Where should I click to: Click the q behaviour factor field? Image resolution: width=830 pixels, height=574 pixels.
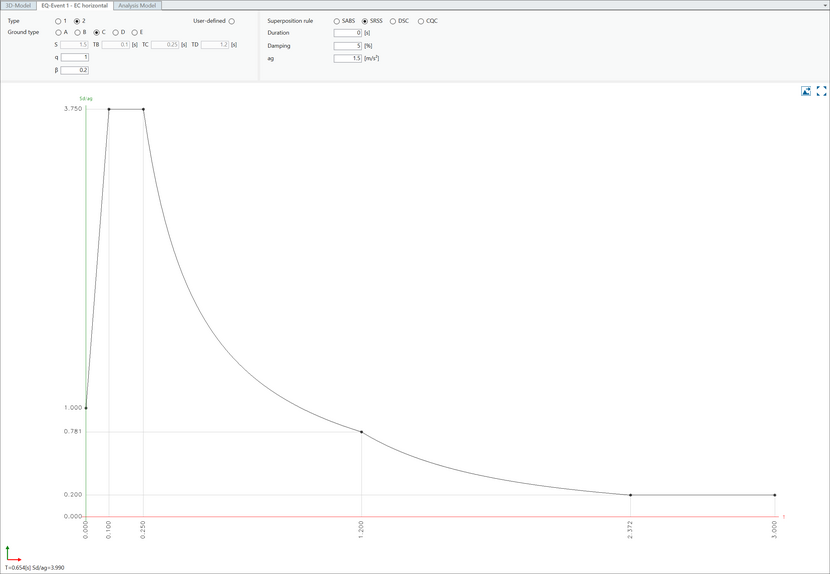[x=75, y=58]
